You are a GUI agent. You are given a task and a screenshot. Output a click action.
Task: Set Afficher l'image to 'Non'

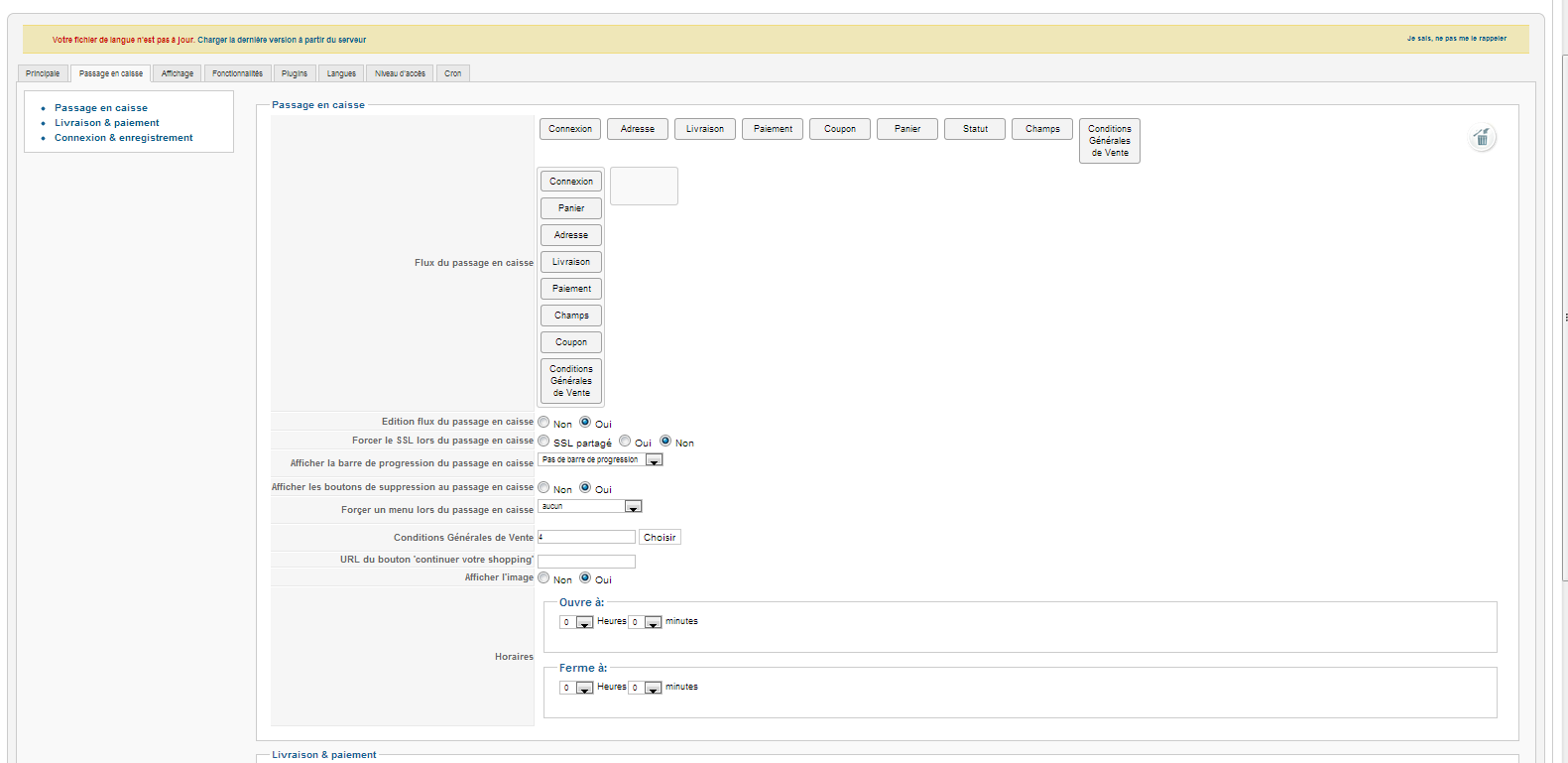point(543,577)
